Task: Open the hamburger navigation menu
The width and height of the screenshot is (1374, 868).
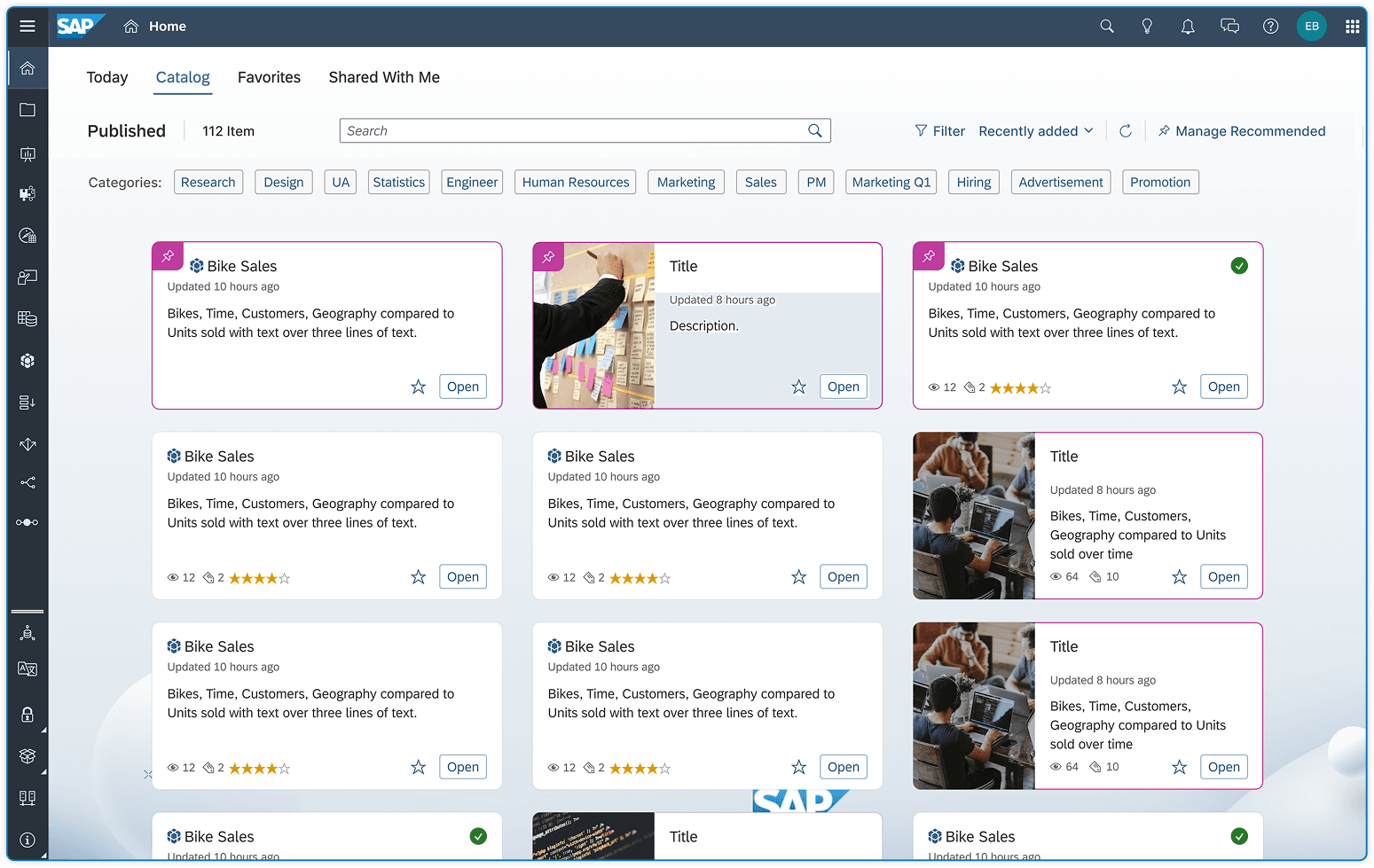Action: tap(27, 27)
